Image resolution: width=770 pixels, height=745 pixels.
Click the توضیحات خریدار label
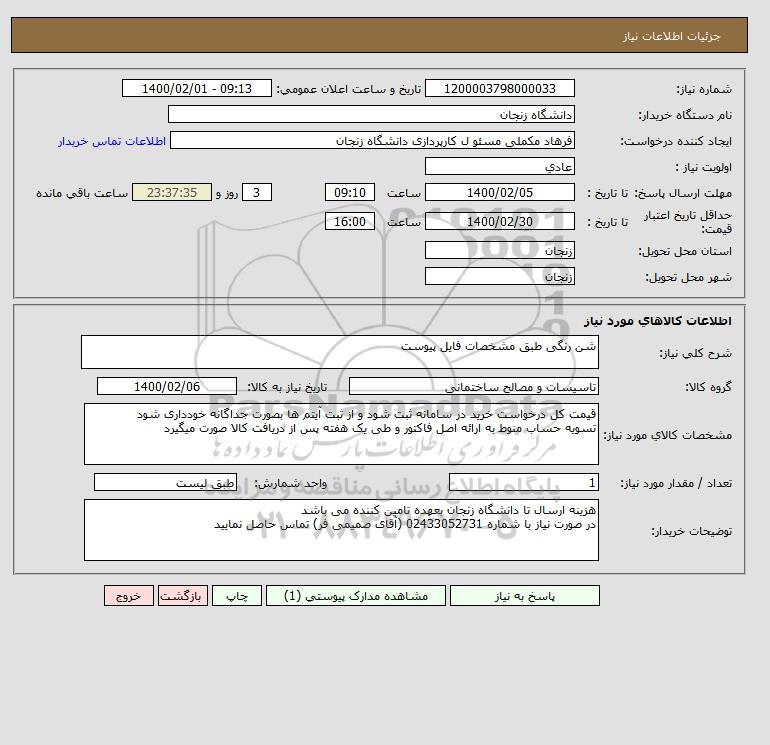pyautogui.click(x=691, y=531)
